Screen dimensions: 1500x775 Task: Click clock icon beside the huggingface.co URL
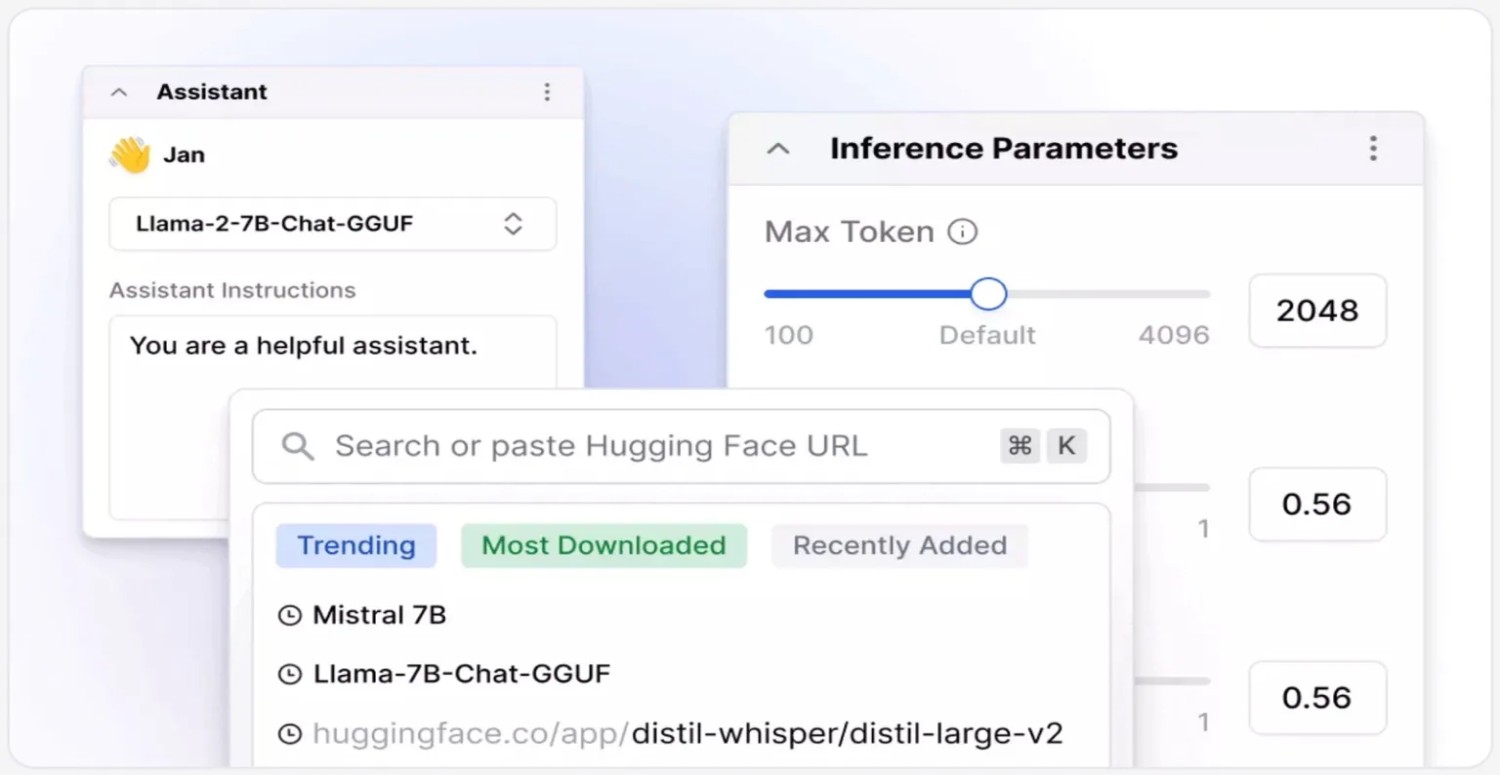click(289, 735)
